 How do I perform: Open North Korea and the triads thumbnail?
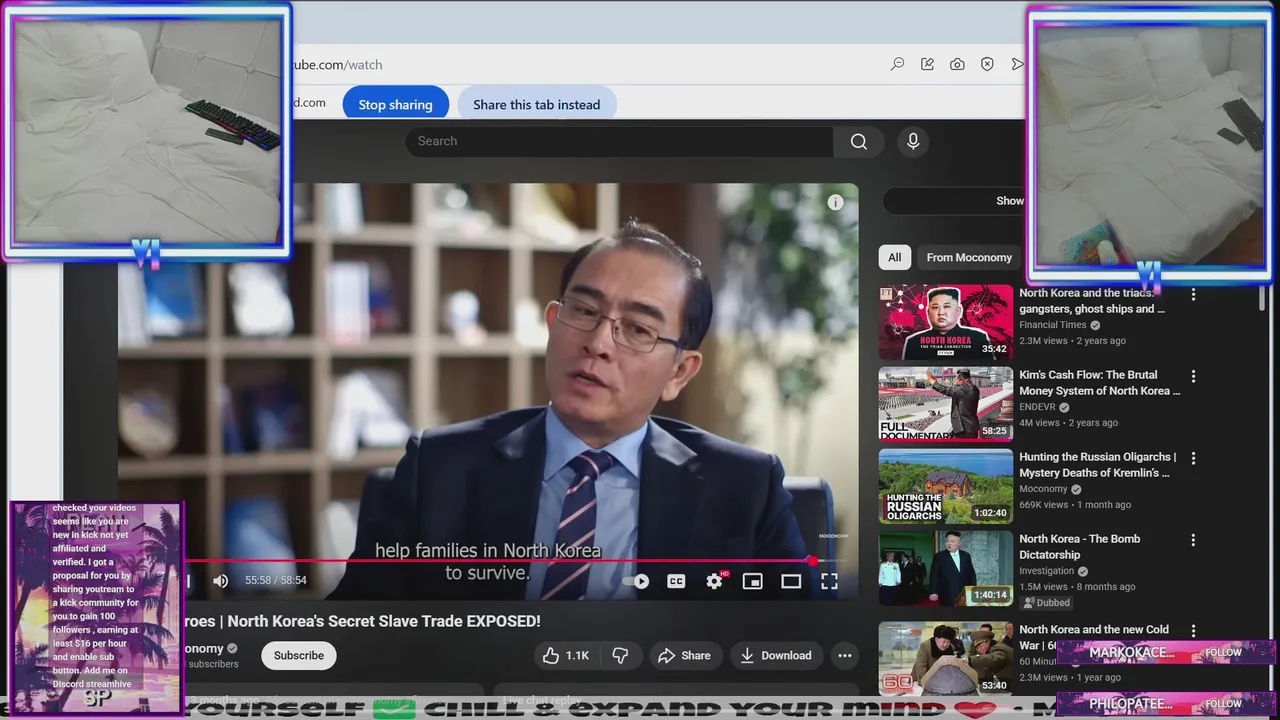coord(946,322)
